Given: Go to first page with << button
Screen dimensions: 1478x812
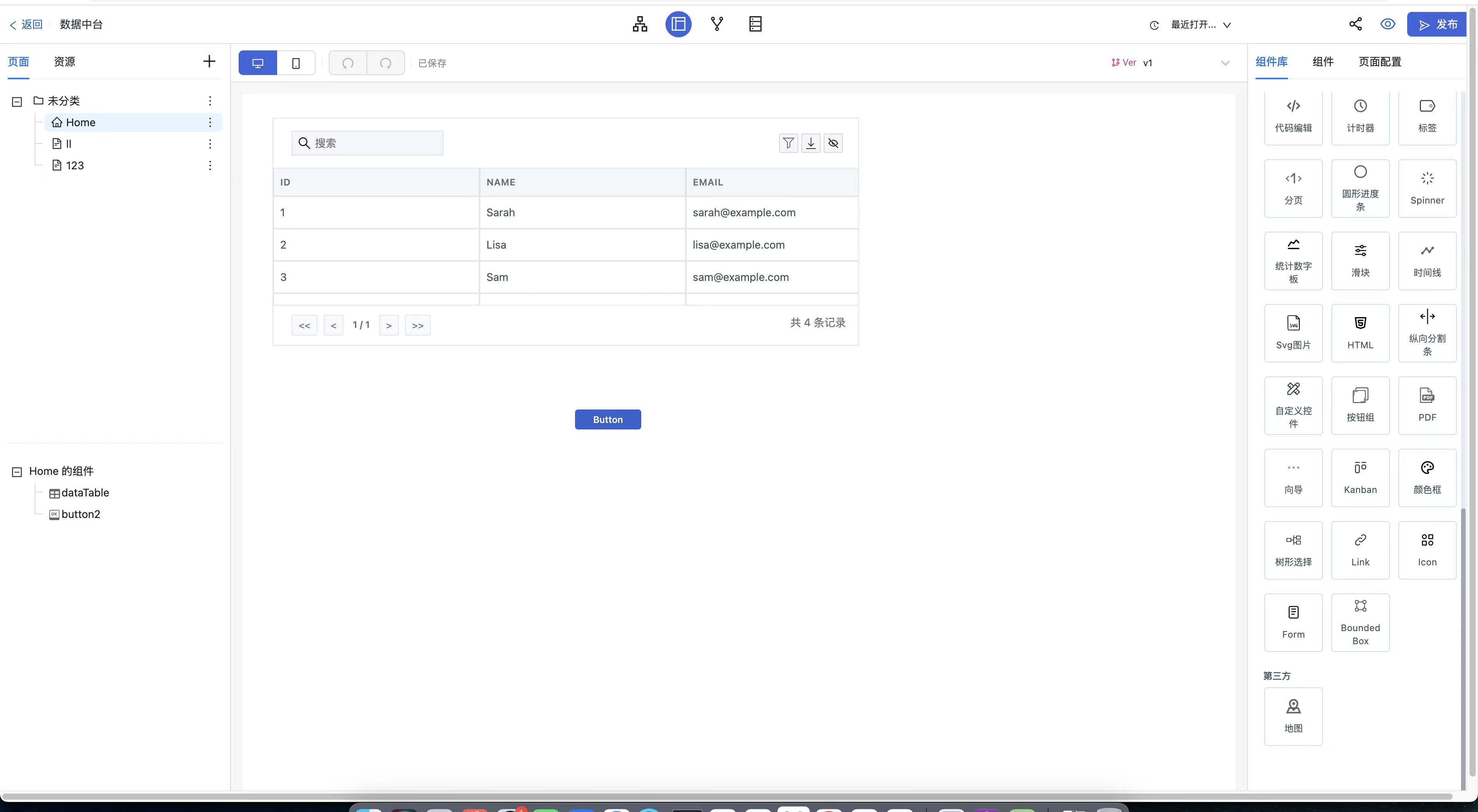Looking at the screenshot, I should click(304, 325).
